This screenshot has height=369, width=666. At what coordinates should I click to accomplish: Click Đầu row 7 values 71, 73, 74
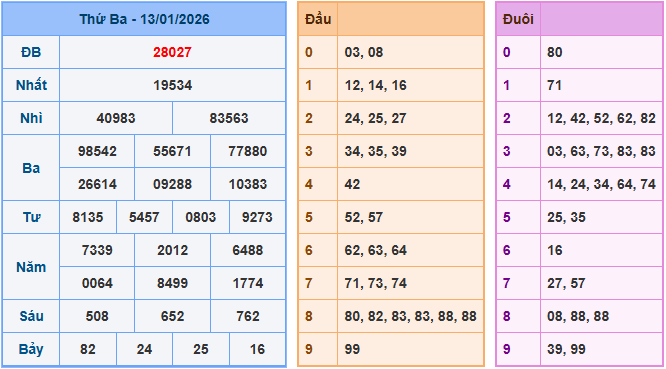[x=375, y=283]
